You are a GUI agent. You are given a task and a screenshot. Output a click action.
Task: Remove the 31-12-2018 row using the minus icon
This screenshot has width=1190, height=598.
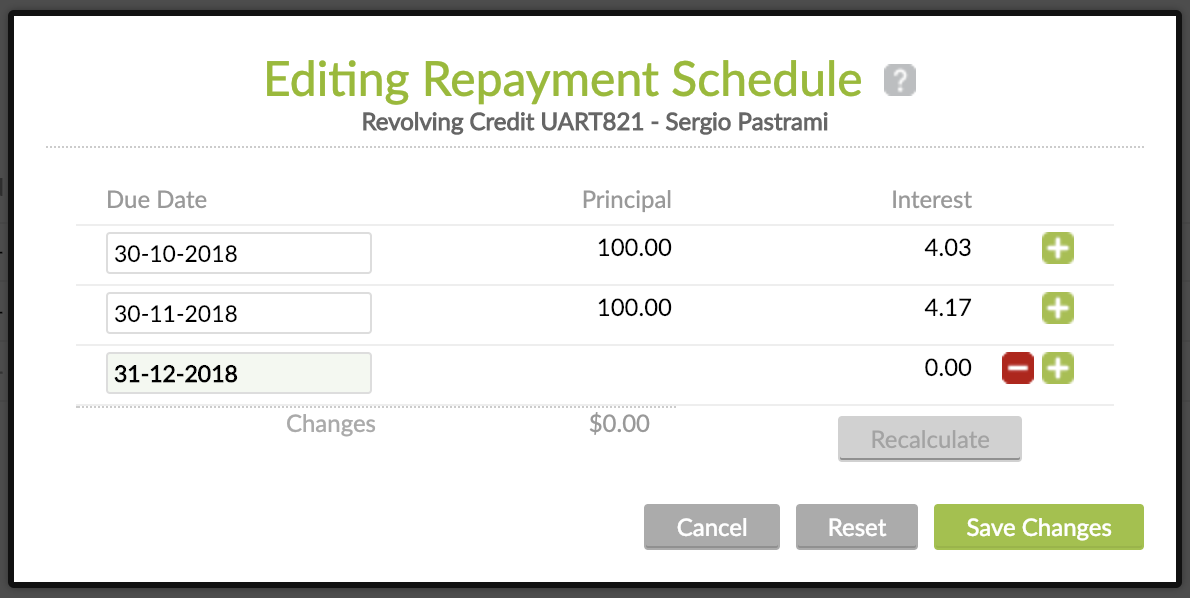(x=1017, y=368)
